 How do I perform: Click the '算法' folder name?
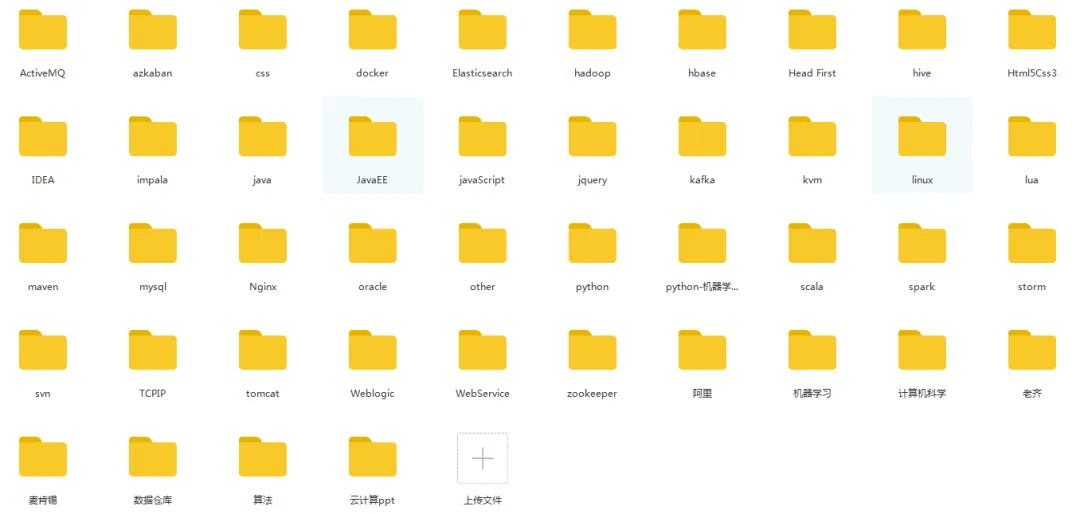(262, 500)
